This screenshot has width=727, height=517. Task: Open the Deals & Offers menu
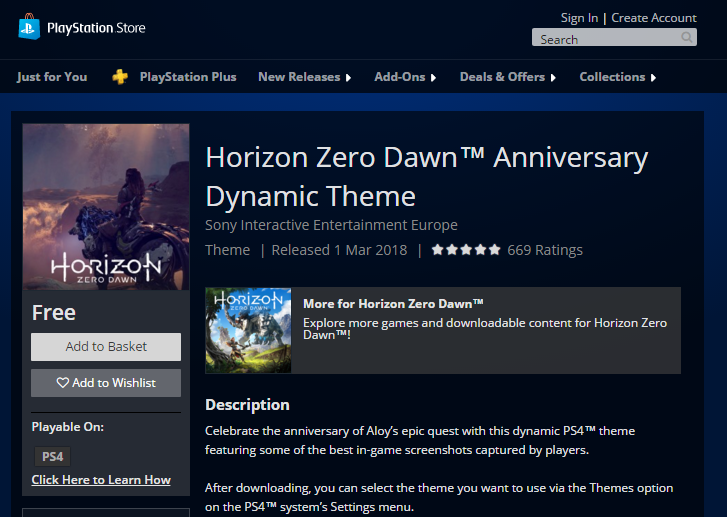pyautogui.click(x=502, y=77)
